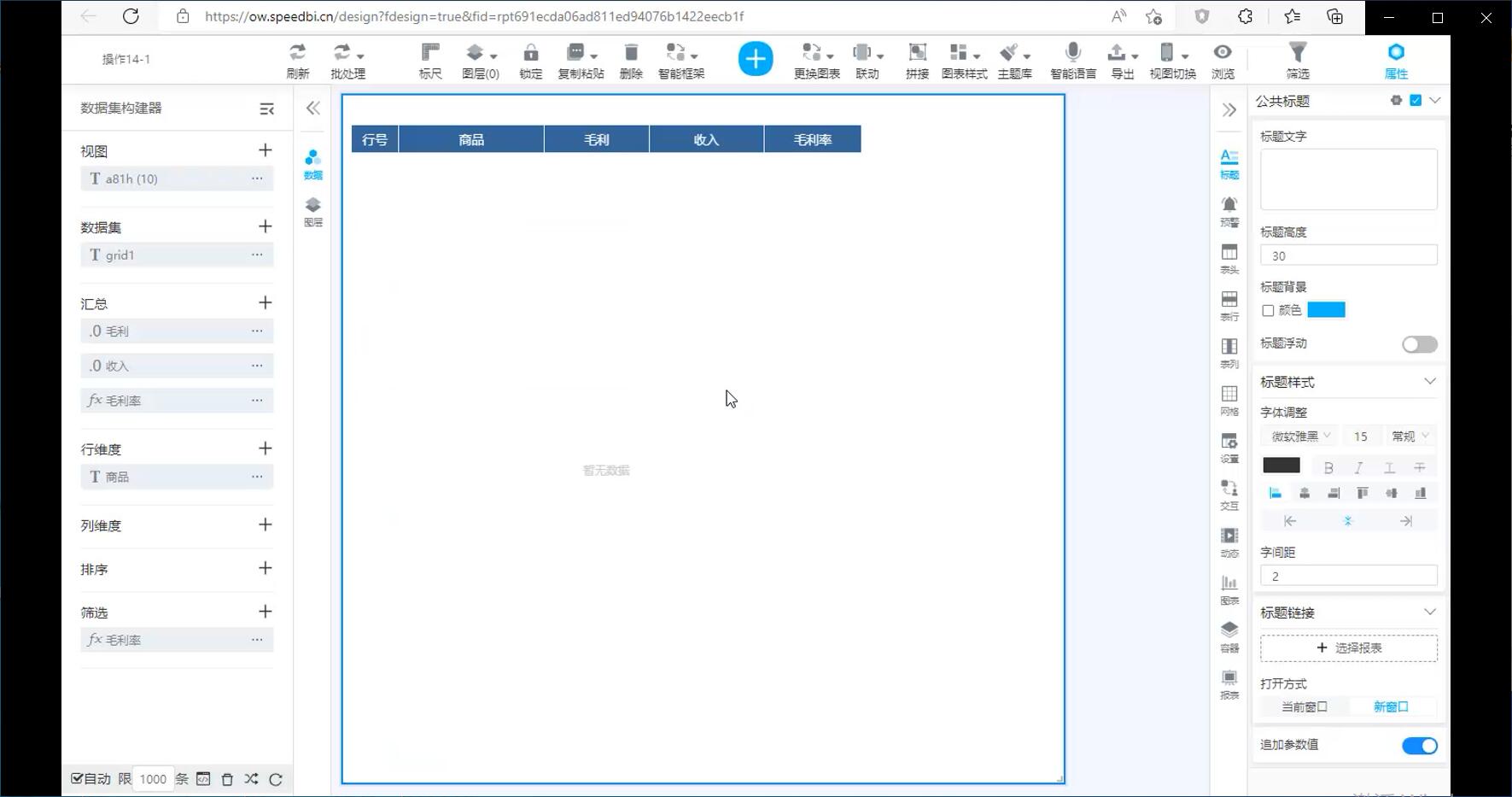Screen dimensions: 1512x797
Task: Check the title background color (颜色) checkbox
Action: [x=1268, y=311]
